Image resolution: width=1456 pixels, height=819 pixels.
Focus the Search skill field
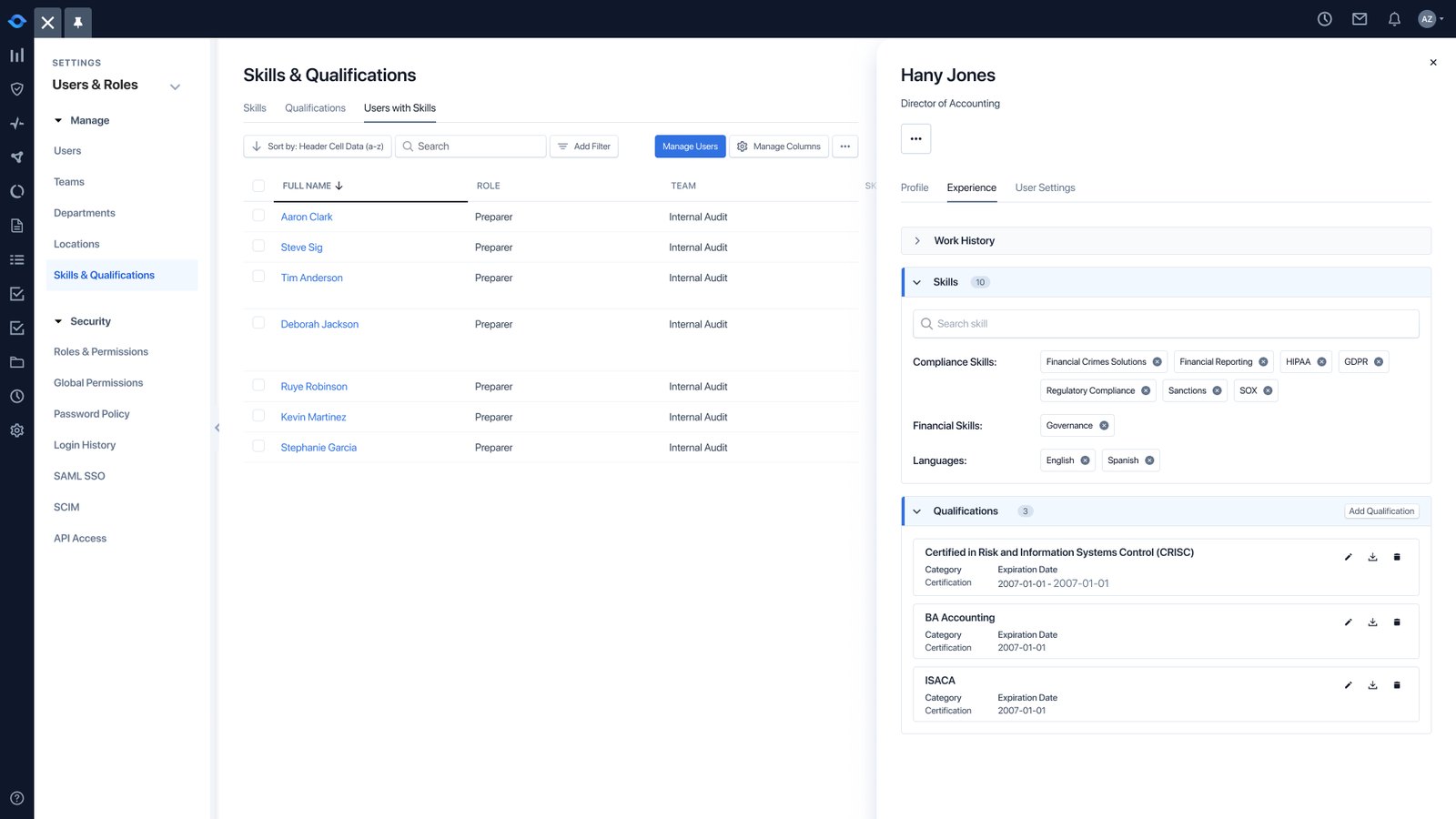tap(1166, 324)
